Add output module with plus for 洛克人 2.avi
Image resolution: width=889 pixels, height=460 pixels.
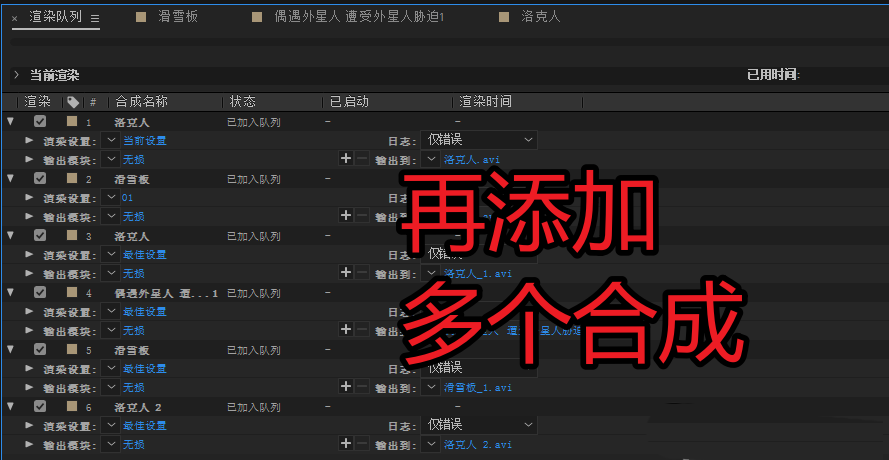click(x=345, y=444)
